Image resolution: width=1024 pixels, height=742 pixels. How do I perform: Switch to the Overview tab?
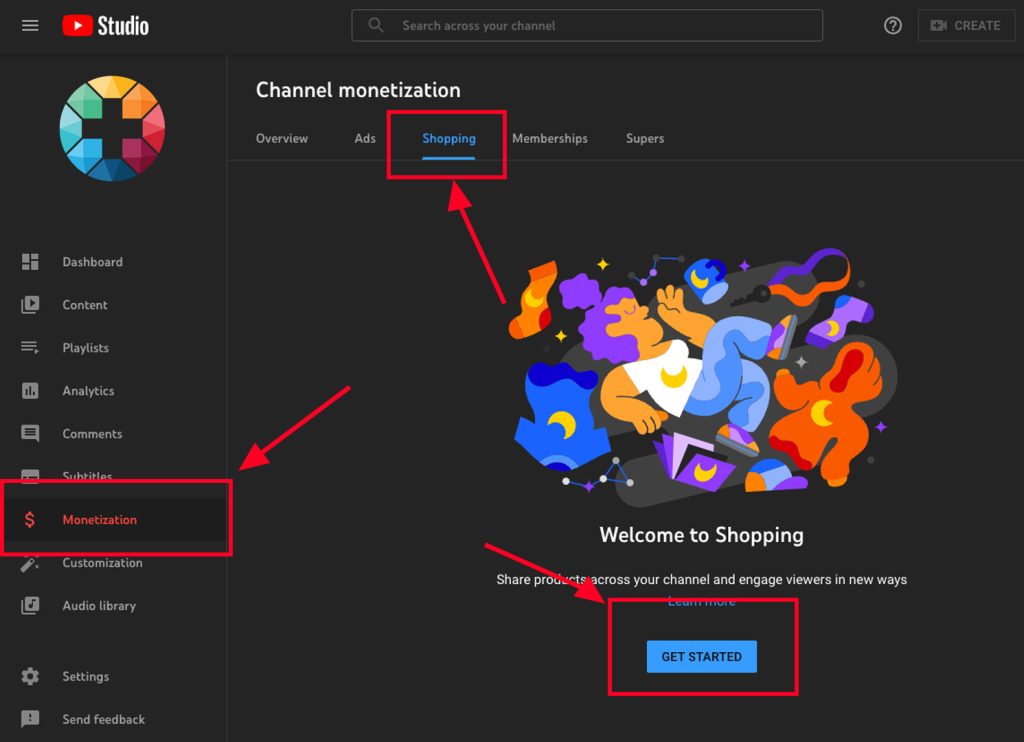point(281,138)
